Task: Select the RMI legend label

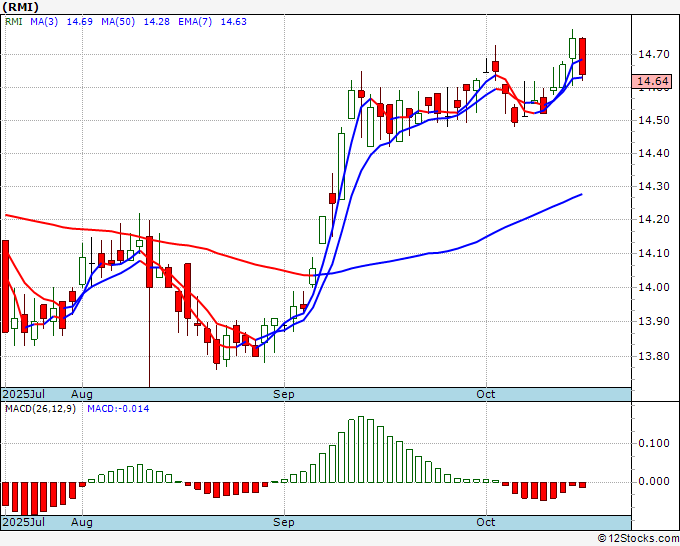Action: [13, 22]
